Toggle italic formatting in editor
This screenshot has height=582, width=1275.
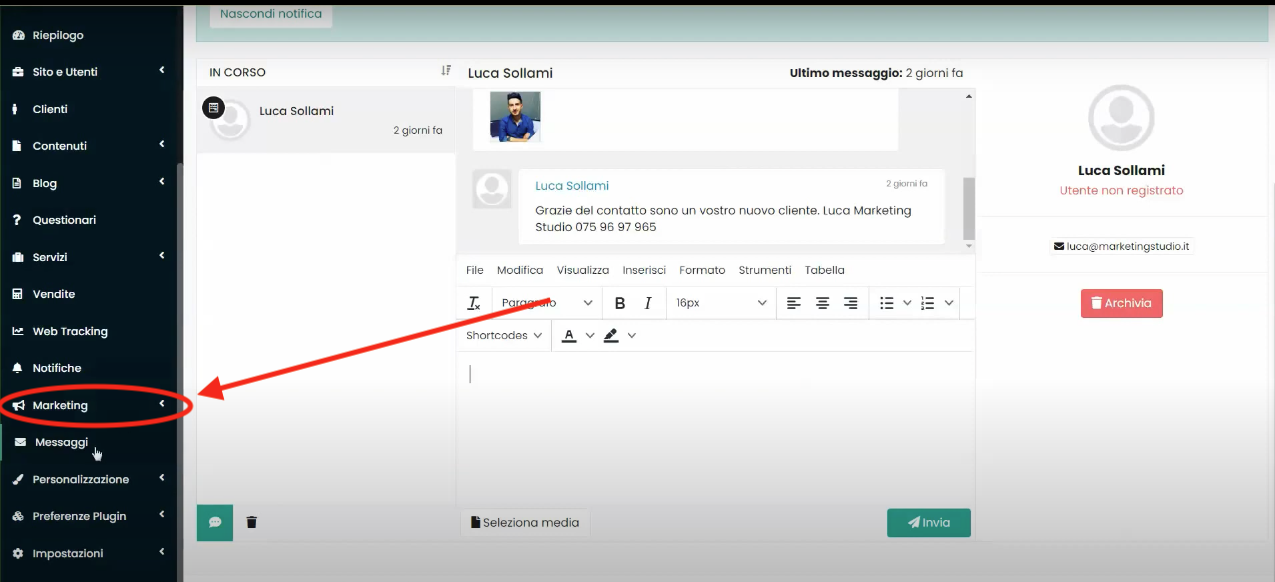pyautogui.click(x=648, y=303)
